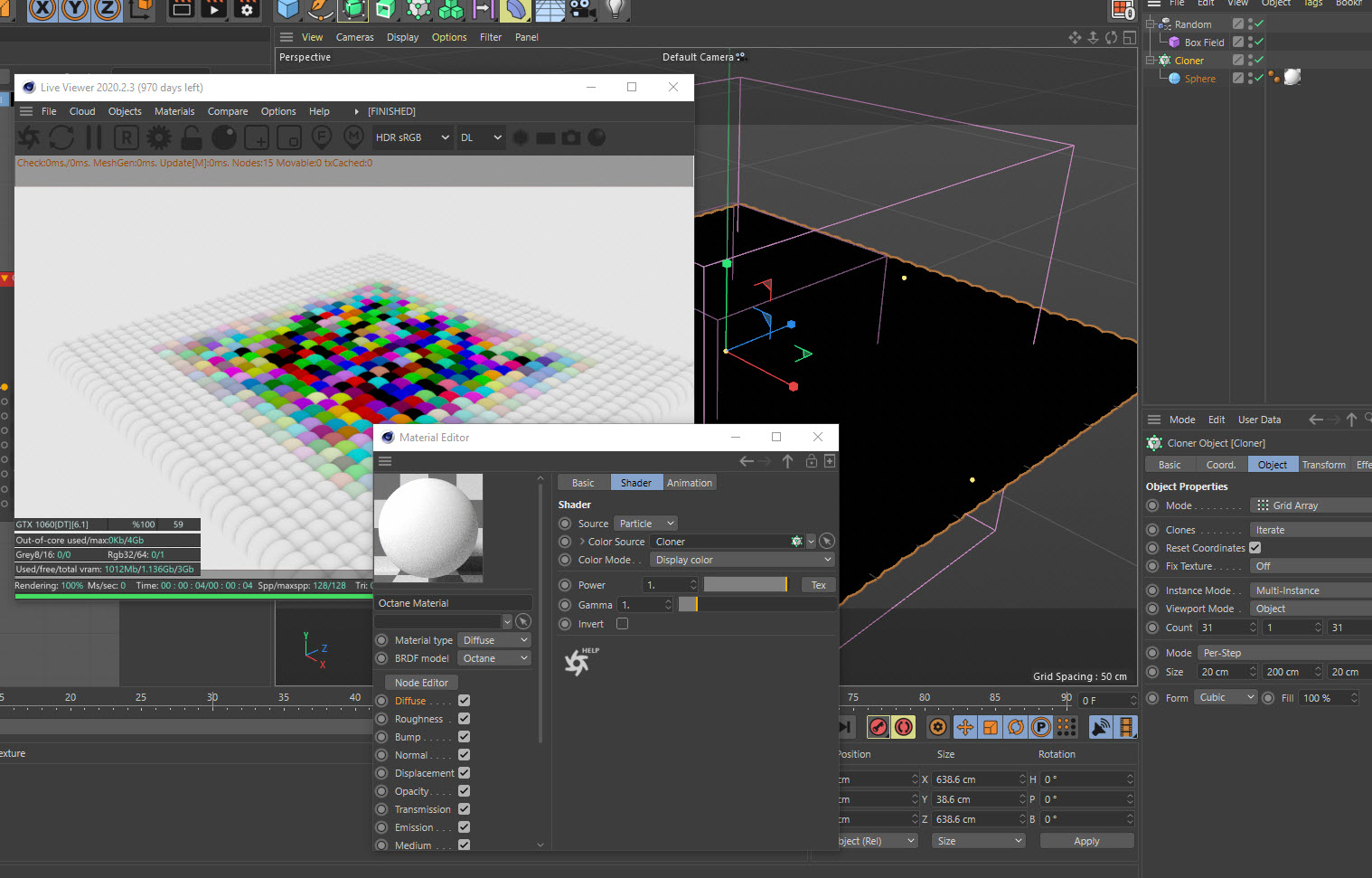Uncheck the Roughness channel checkbox

click(x=464, y=719)
